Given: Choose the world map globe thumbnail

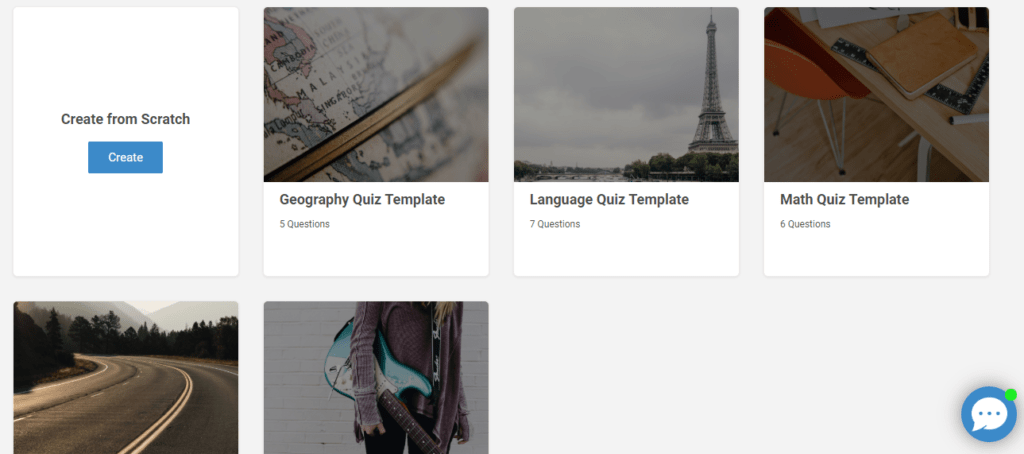Looking at the screenshot, I should click(376, 94).
